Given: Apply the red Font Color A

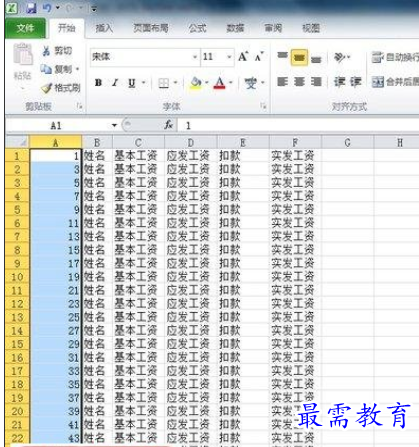Looking at the screenshot, I should click(219, 83).
